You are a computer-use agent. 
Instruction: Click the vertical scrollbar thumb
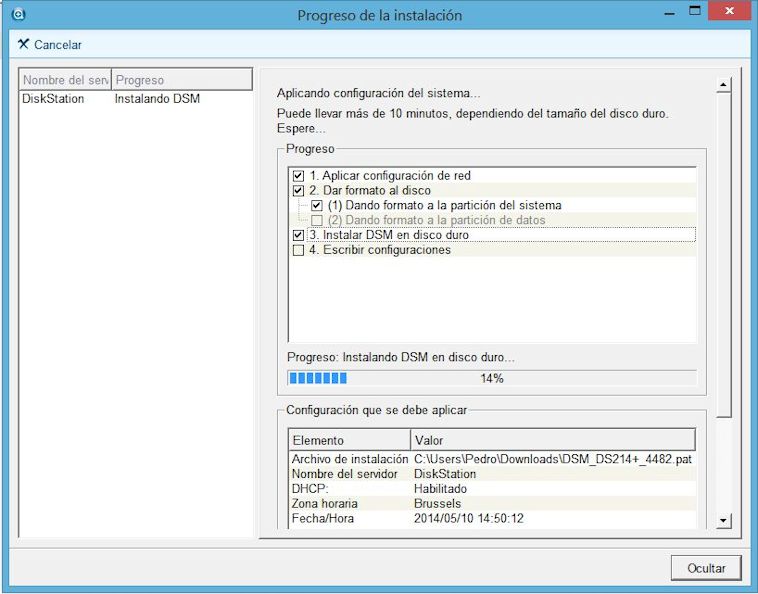pyautogui.click(x=723, y=254)
